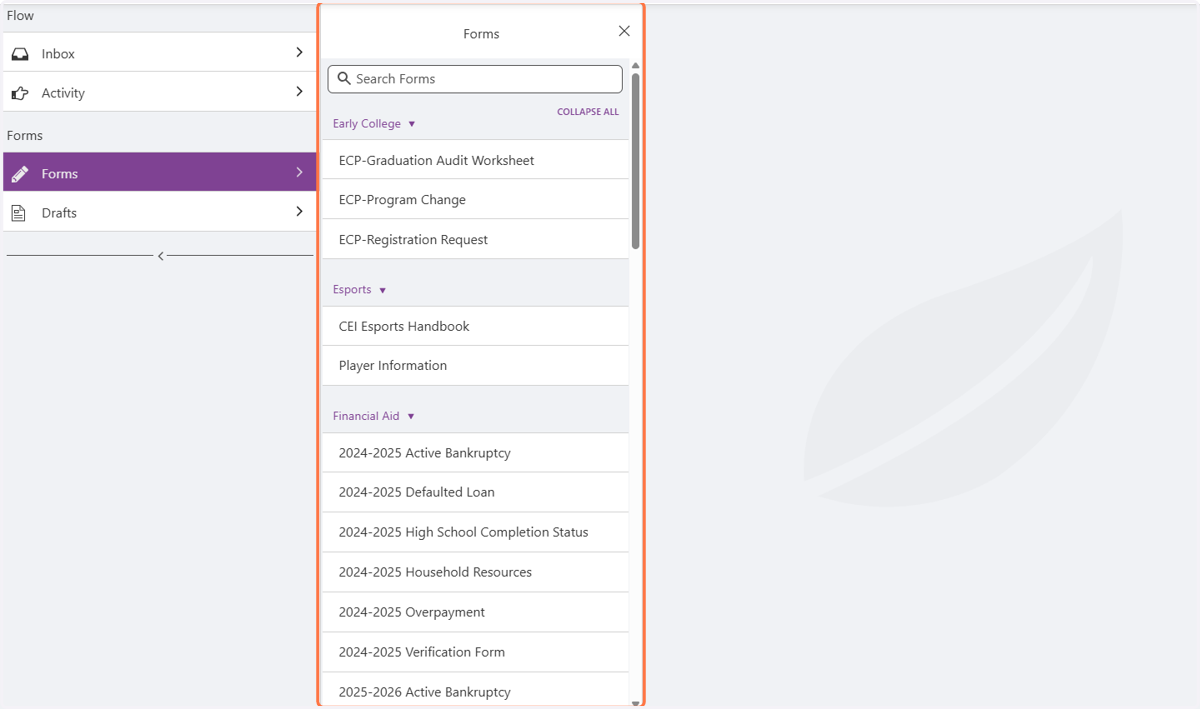Expand the Inbox chevron
This screenshot has height=709, width=1200.
point(299,52)
